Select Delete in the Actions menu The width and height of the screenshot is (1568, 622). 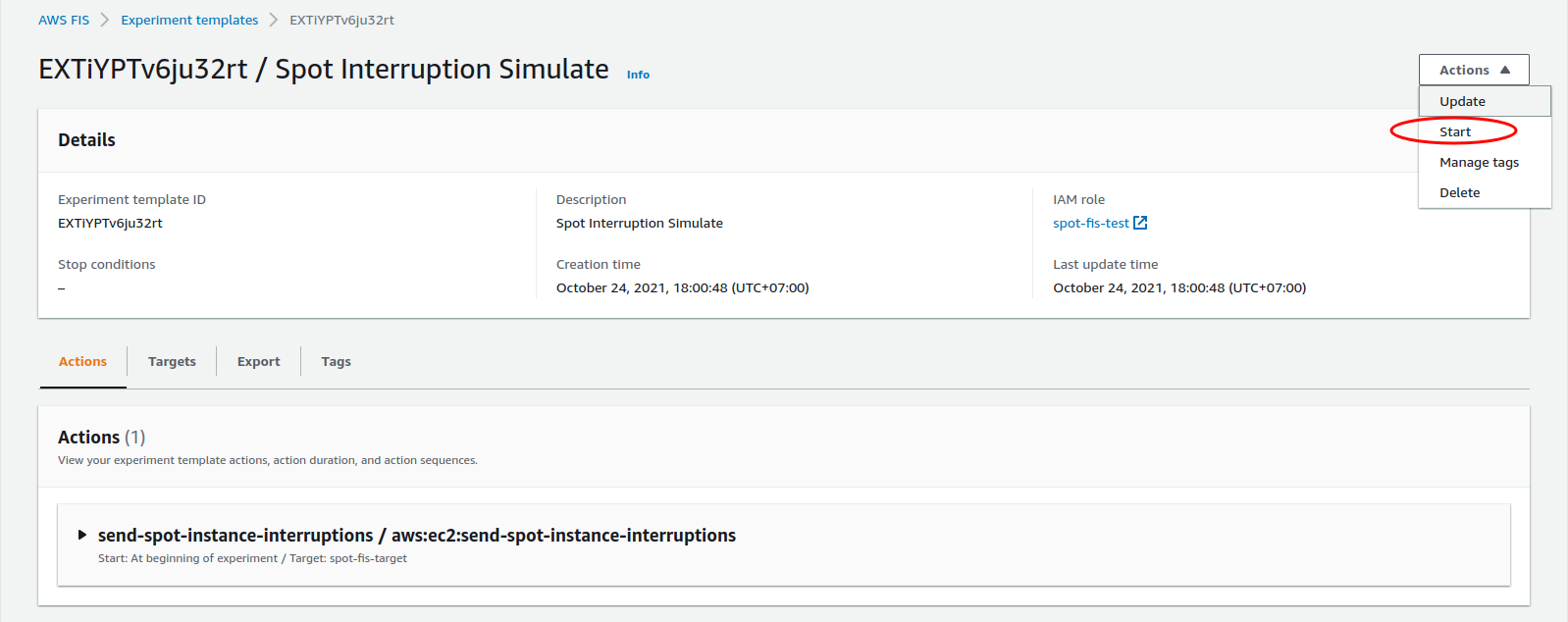click(x=1485, y=192)
